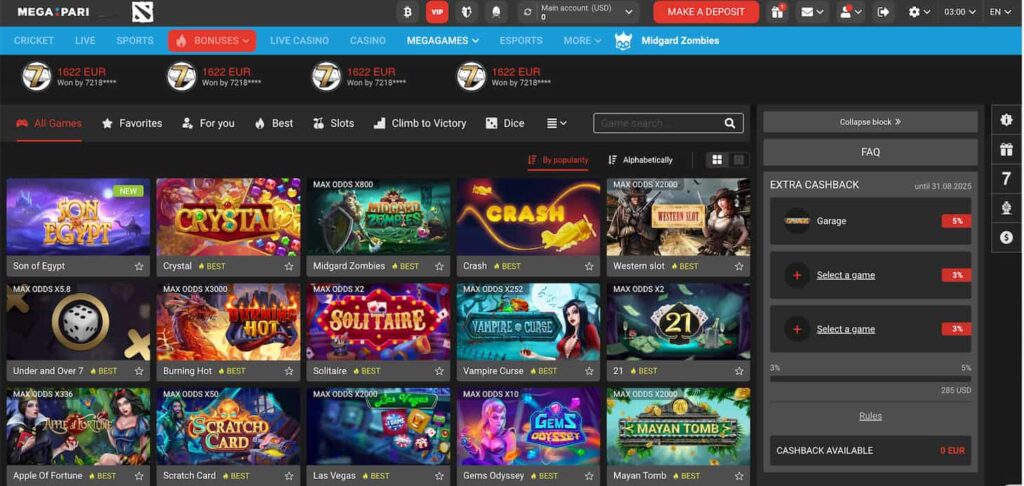Add Vampire Curse to favorites
The height and width of the screenshot is (486, 1024).
589,371
